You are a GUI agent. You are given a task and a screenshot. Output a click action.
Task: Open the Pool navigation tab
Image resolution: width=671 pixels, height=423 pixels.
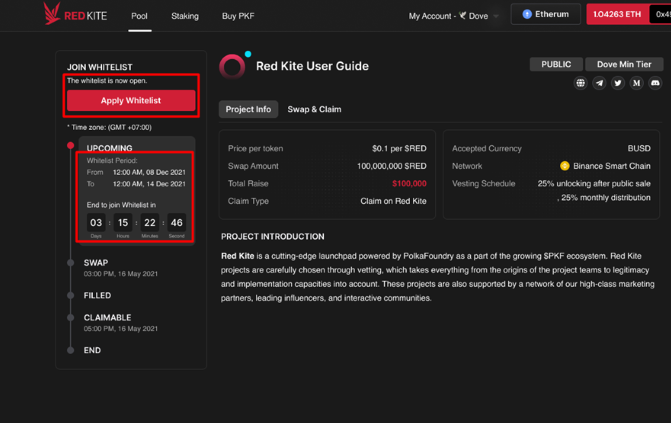point(139,16)
